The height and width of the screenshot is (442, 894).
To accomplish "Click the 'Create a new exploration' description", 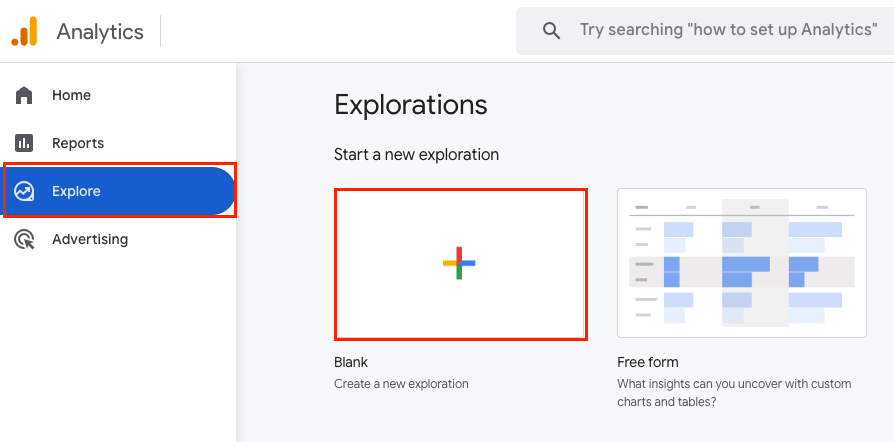I will point(401,383).
